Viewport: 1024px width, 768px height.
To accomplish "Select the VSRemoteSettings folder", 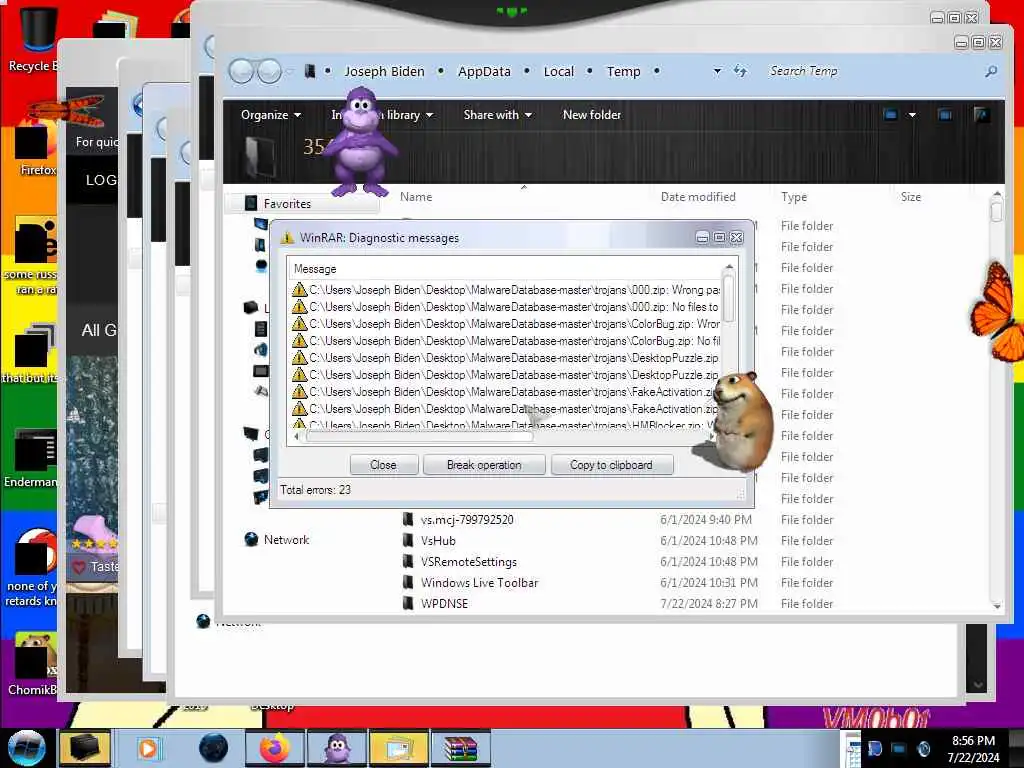I will (x=468, y=562).
